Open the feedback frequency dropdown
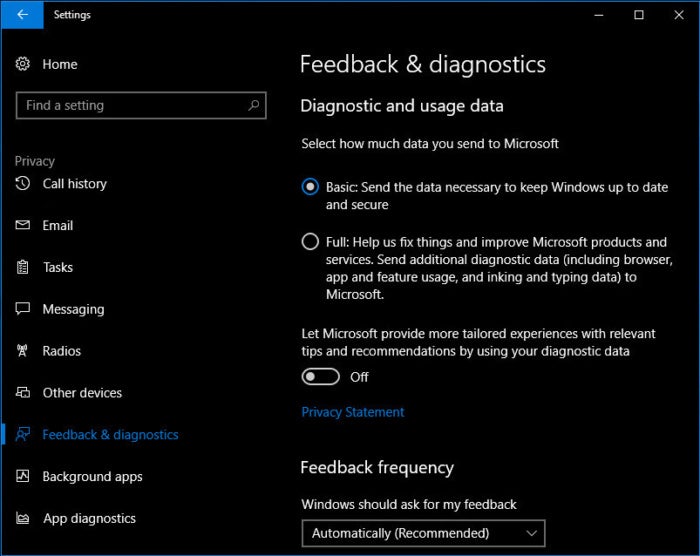Viewport: 700px width, 556px height. tap(423, 533)
